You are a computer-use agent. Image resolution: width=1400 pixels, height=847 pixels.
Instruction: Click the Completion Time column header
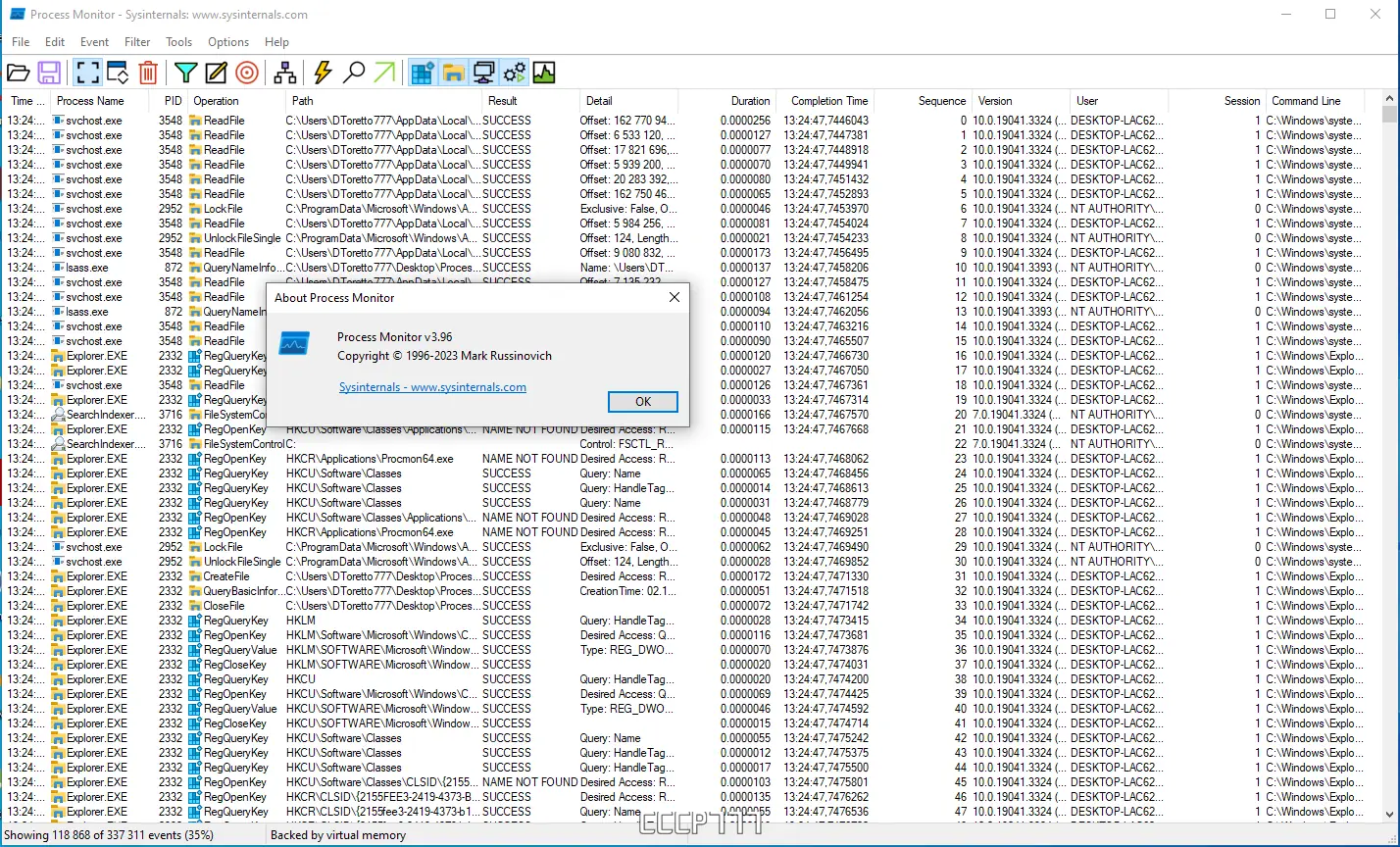pos(825,101)
